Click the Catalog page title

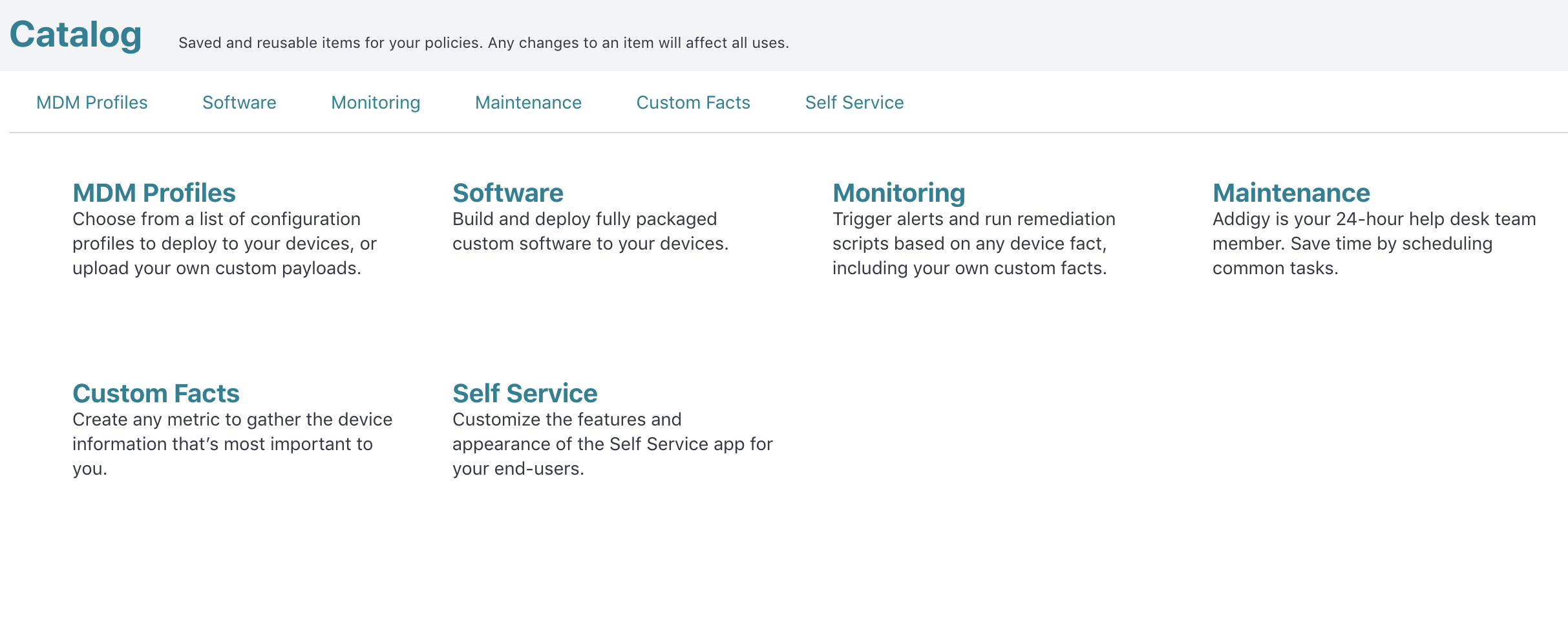coord(76,34)
